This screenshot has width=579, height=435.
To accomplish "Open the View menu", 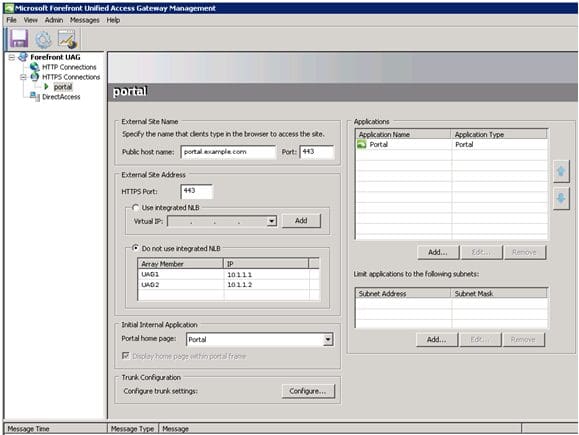I will click(30, 20).
